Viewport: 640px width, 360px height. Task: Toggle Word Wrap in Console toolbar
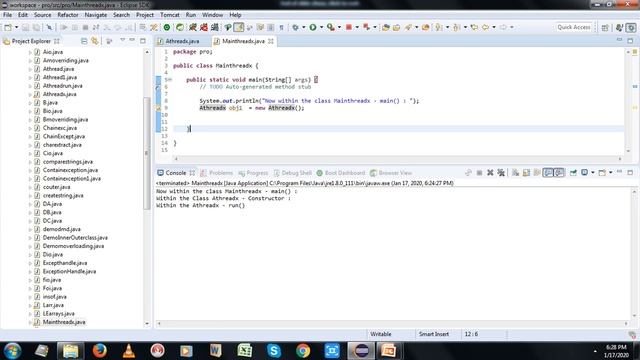(x=537, y=173)
